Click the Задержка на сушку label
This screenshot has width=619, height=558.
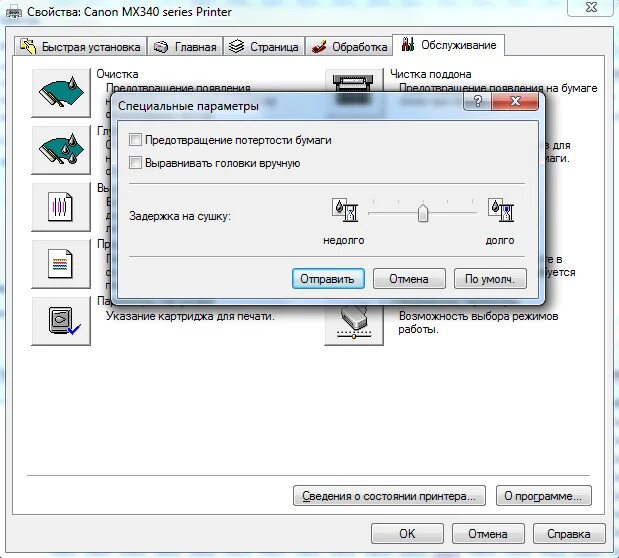(x=180, y=216)
